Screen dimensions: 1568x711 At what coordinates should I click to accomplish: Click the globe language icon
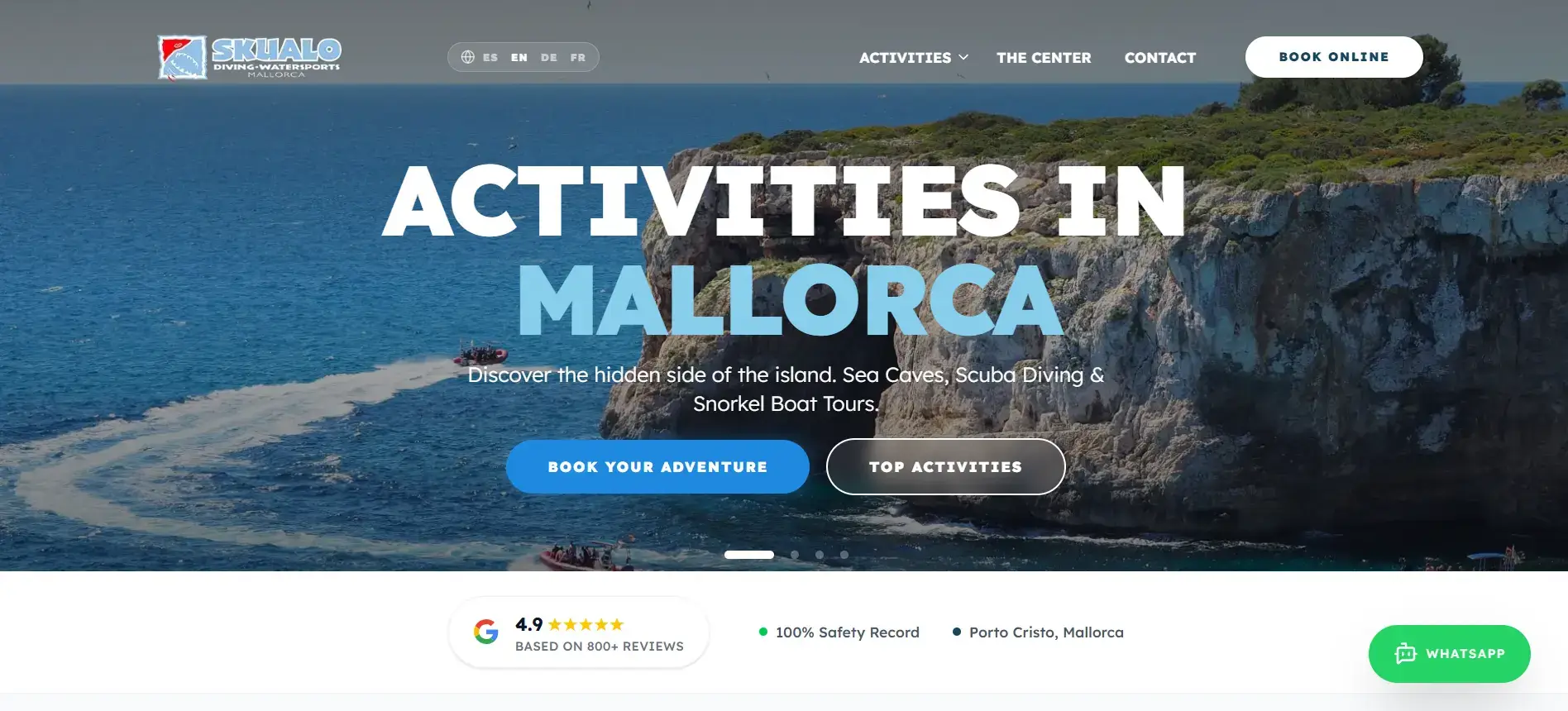click(x=468, y=57)
